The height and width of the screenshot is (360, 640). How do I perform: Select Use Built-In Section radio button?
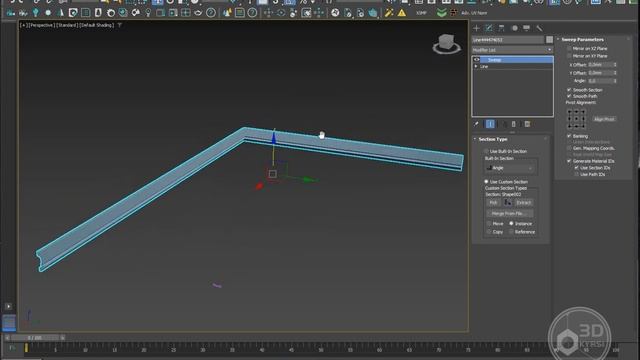click(x=486, y=151)
